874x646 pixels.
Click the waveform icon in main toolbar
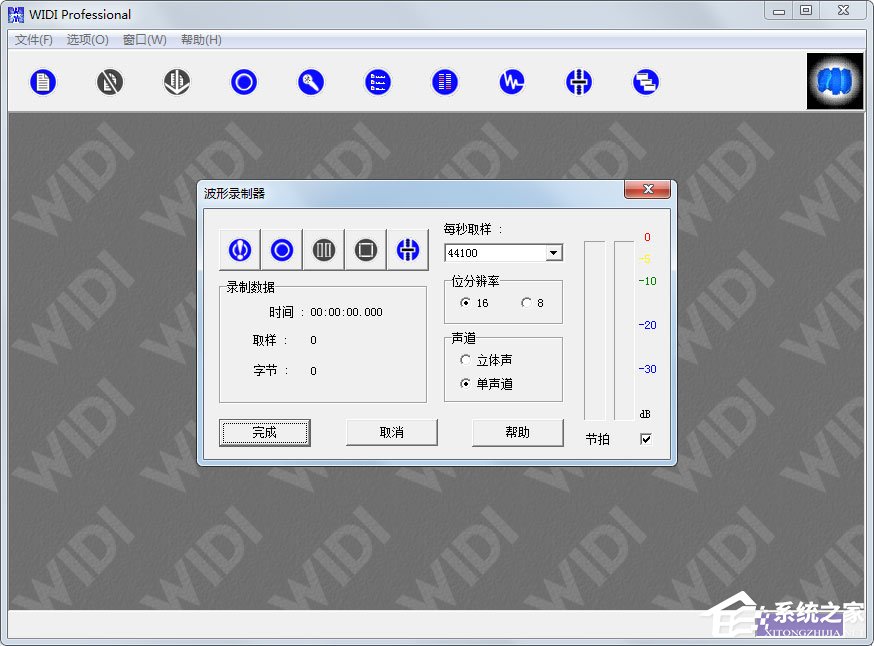[512, 82]
